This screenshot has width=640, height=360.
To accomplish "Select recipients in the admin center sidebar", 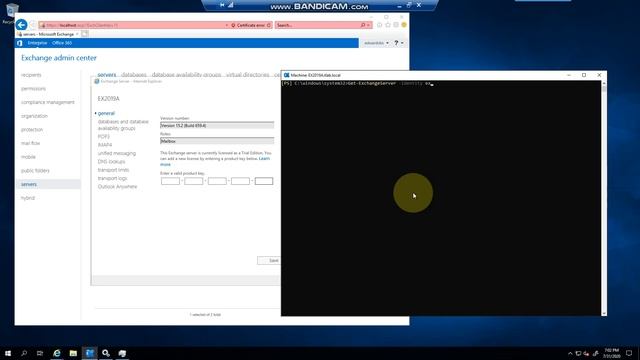I will coord(31,75).
